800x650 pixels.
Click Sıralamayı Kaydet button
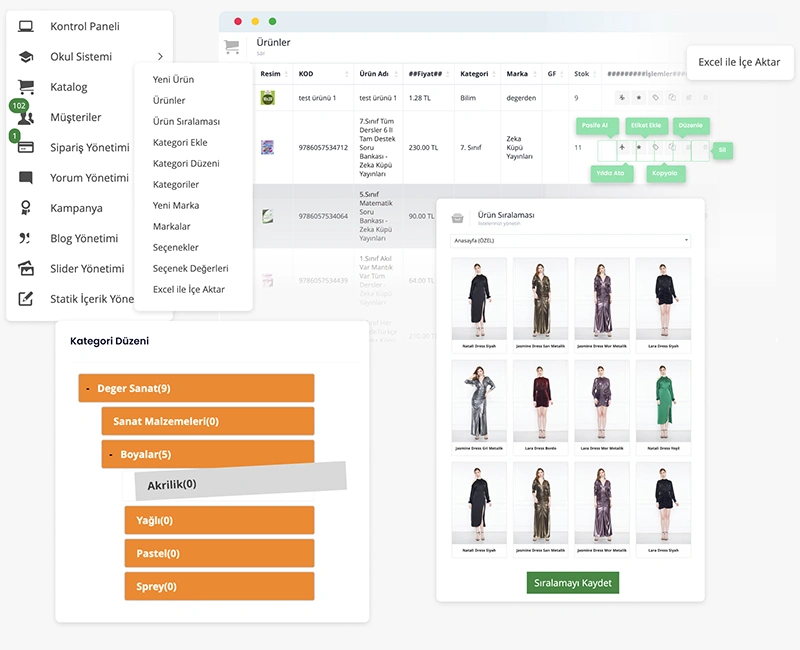click(572, 583)
